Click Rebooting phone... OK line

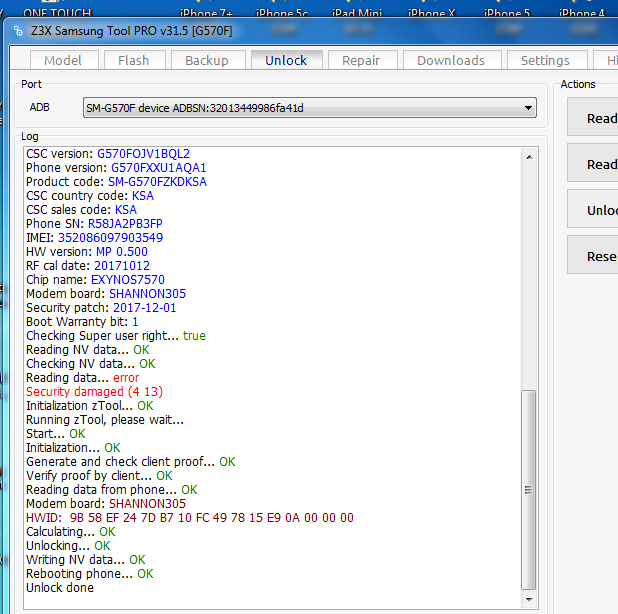coord(89,574)
